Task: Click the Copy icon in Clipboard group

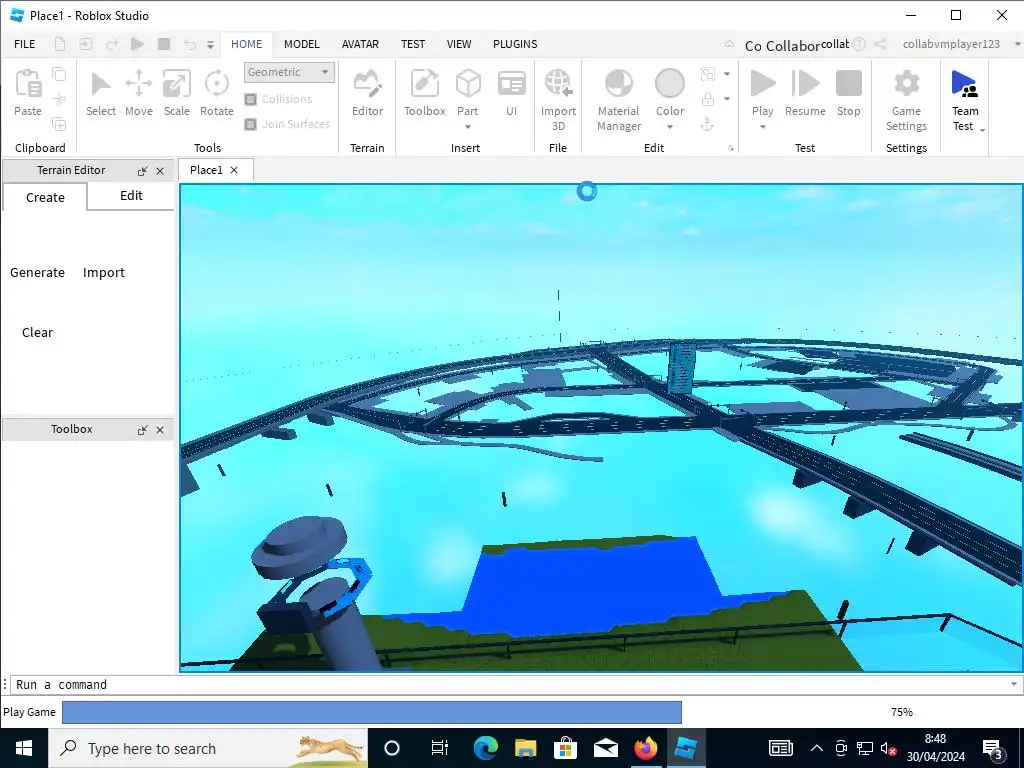Action: pos(59,74)
